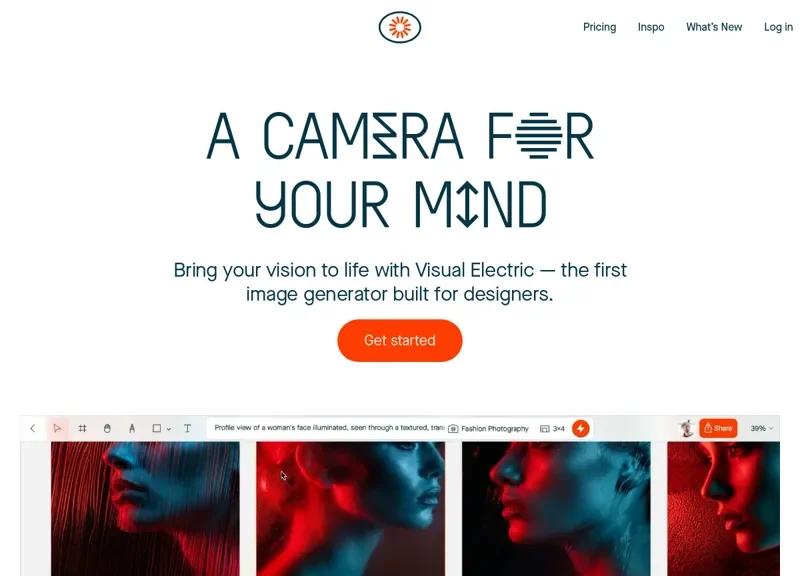Click the prompt text input field
The width and height of the screenshot is (800, 576).
[327, 428]
